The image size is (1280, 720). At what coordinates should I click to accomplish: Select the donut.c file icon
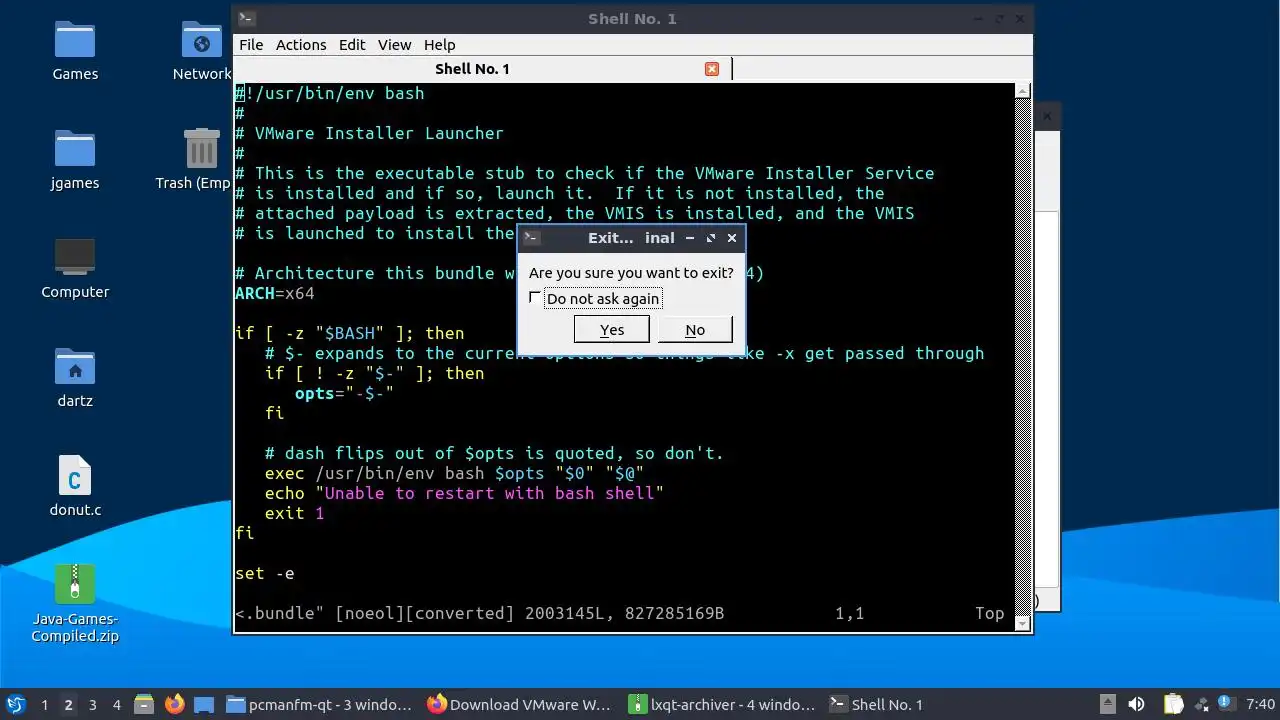point(75,486)
